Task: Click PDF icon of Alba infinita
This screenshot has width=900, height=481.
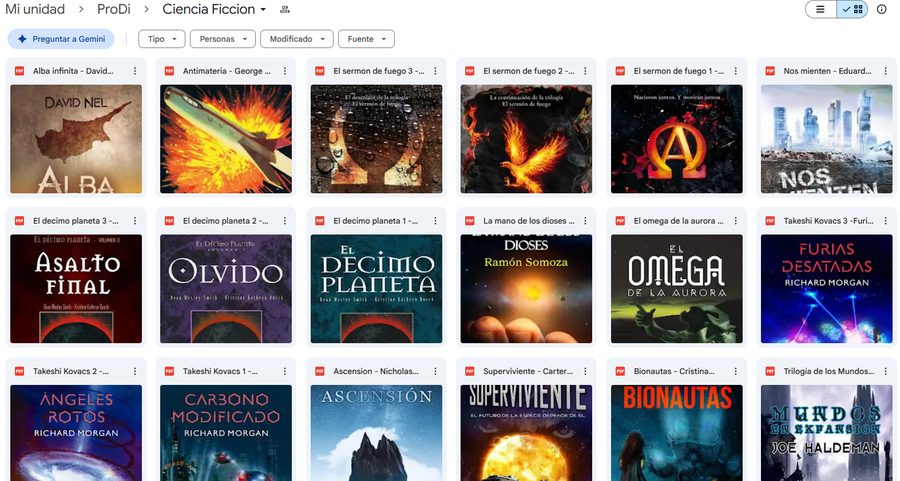Action: pos(20,71)
